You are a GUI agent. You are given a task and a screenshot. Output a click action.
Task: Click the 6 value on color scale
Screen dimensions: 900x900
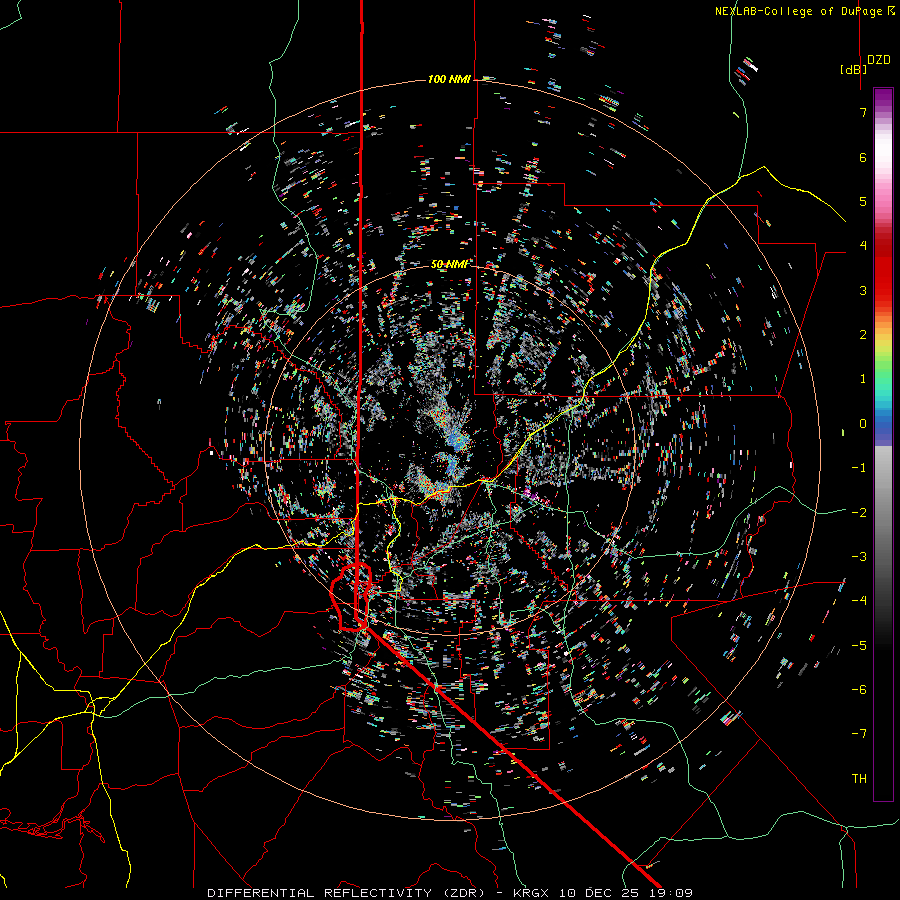[863, 157]
